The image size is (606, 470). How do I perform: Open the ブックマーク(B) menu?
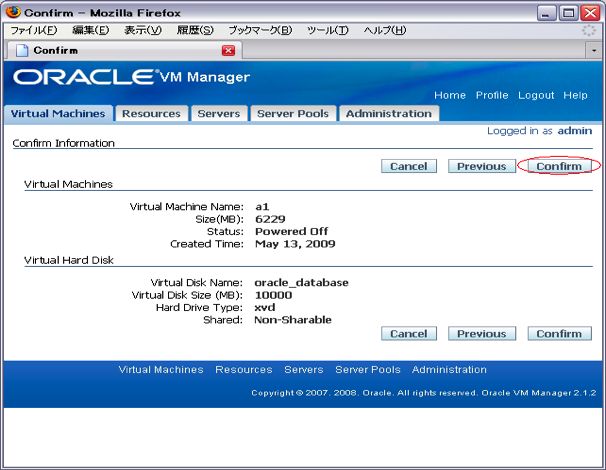260,30
